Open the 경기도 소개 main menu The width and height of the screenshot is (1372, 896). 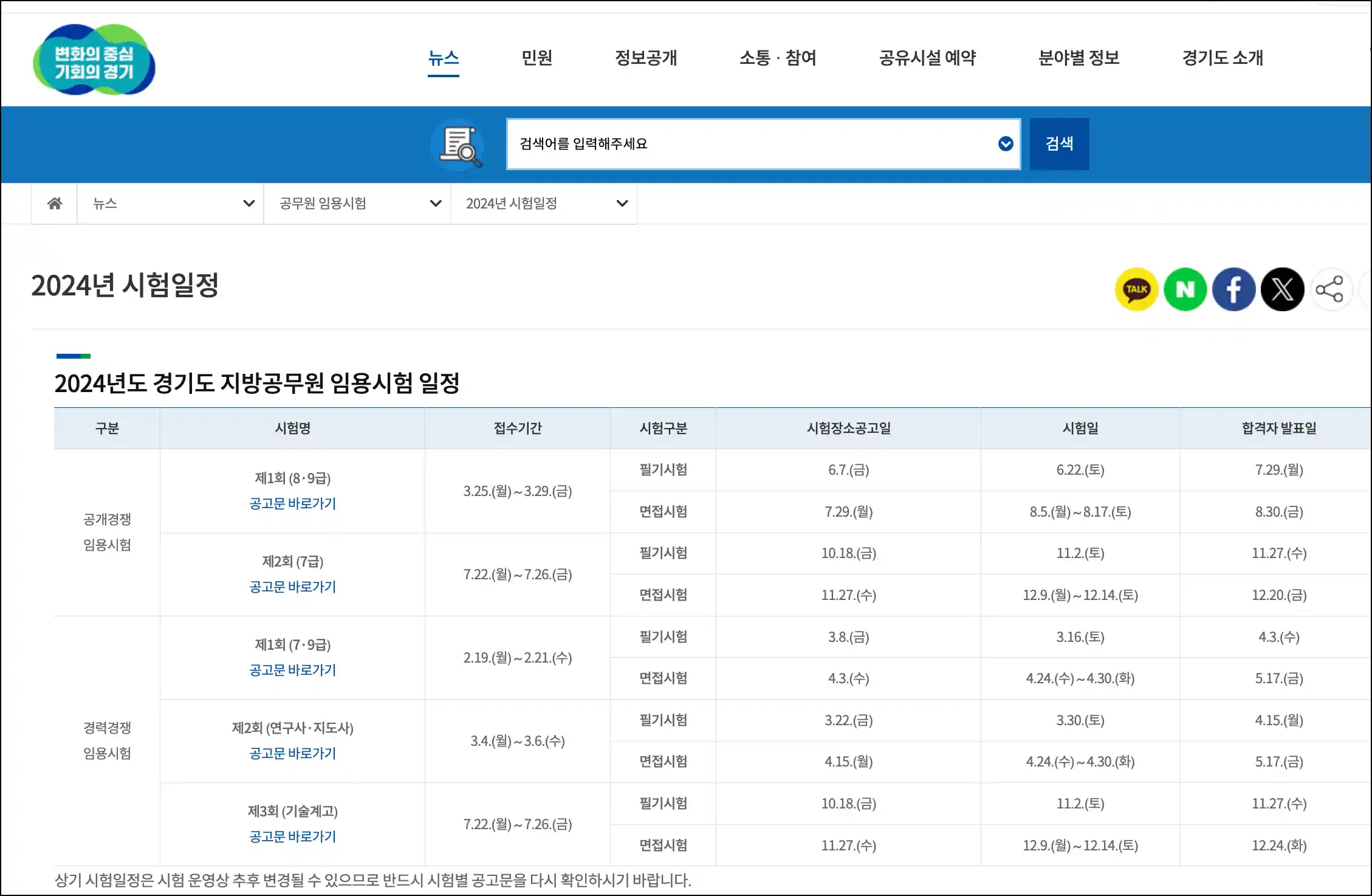1223,58
